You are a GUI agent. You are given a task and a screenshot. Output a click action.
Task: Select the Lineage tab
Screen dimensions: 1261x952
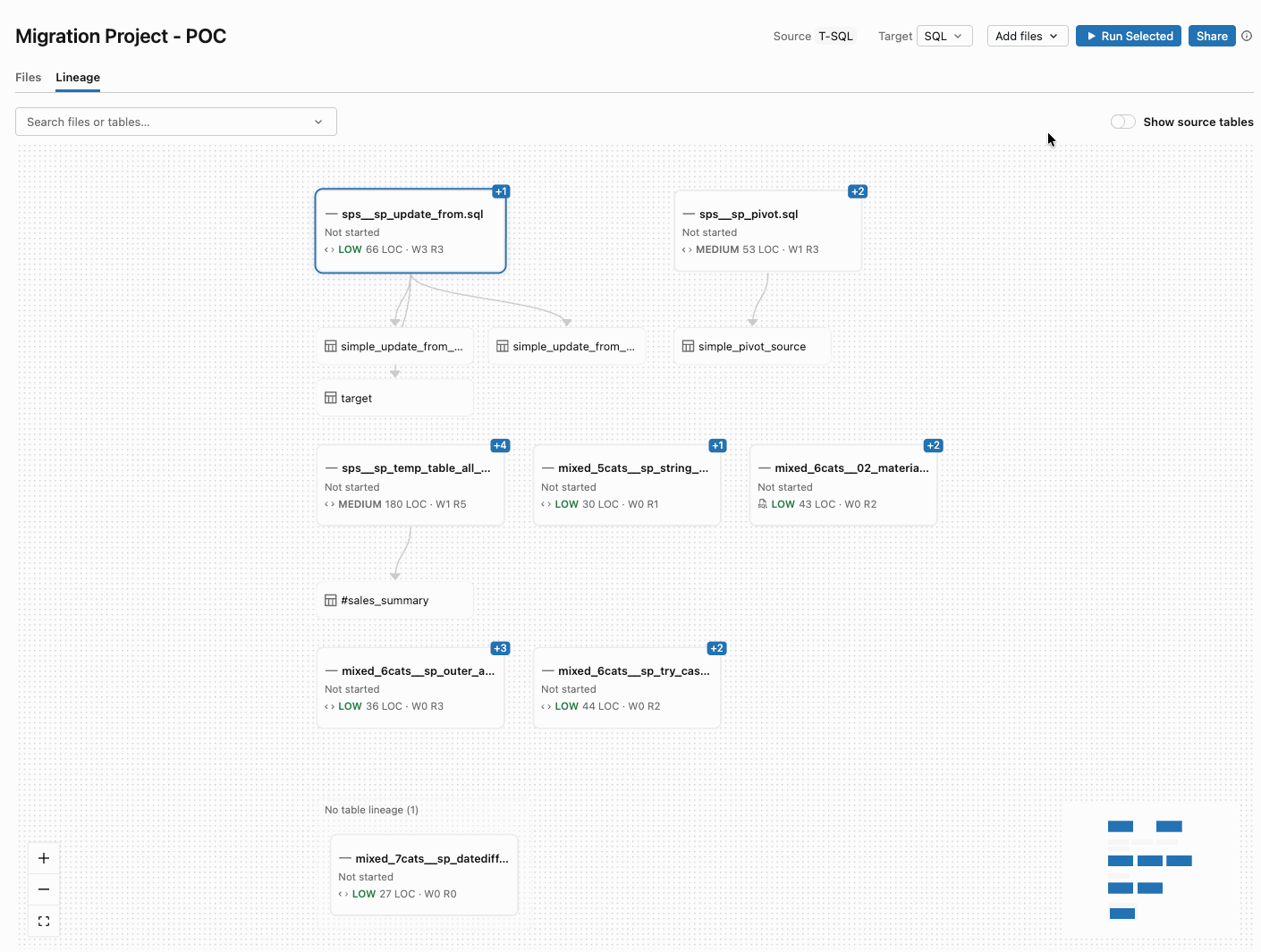point(78,77)
